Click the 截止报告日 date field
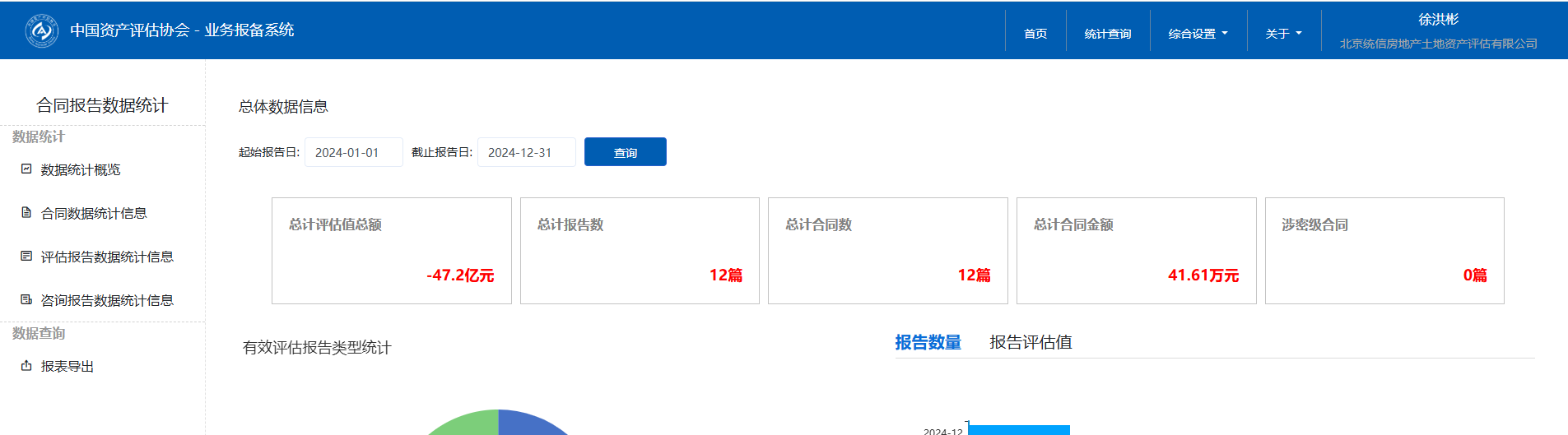The width and height of the screenshot is (1568, 435). pos(526,152)
